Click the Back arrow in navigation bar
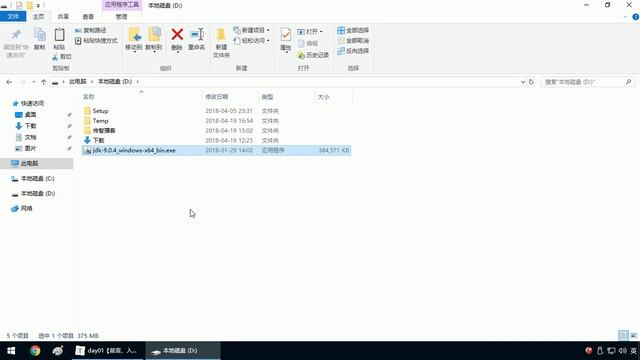The height and width of the screenshot is (360, 640). pyautogui.click(x=9, y=82)
